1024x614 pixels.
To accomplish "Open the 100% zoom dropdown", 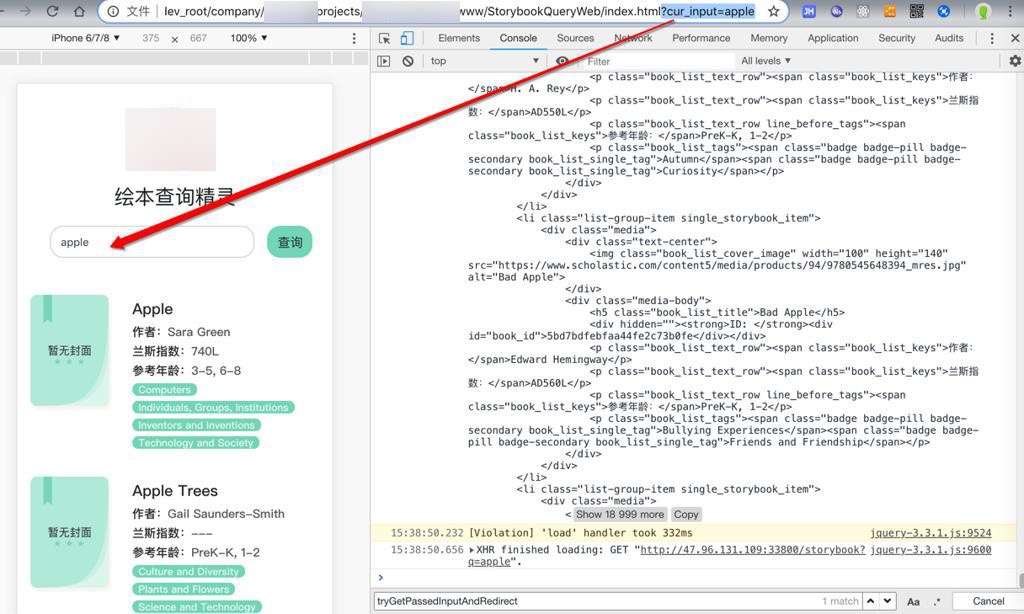I will click(249, 39).
